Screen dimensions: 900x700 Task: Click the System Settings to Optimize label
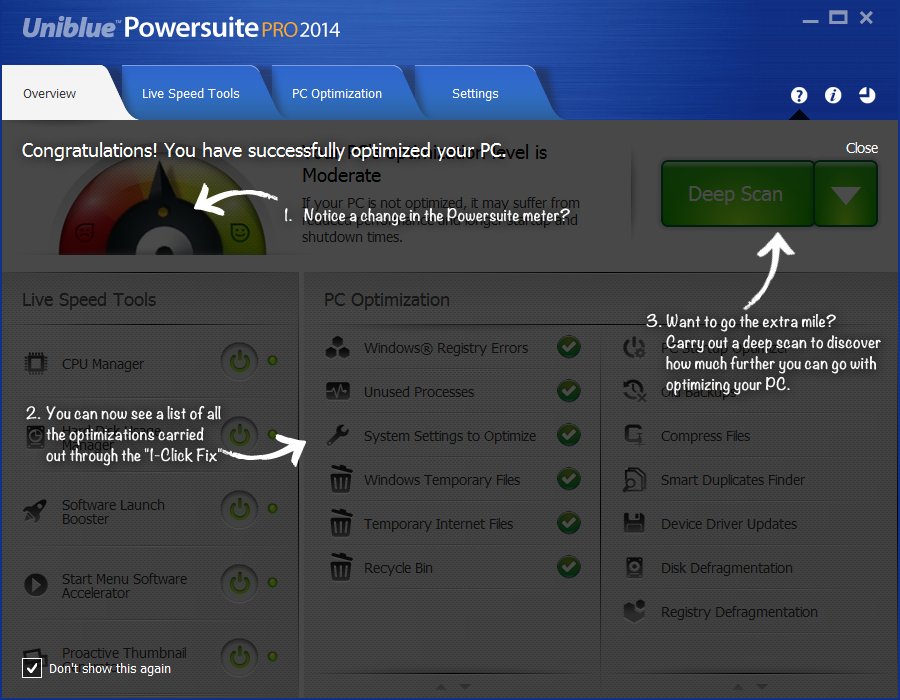[x=450, y=436]
